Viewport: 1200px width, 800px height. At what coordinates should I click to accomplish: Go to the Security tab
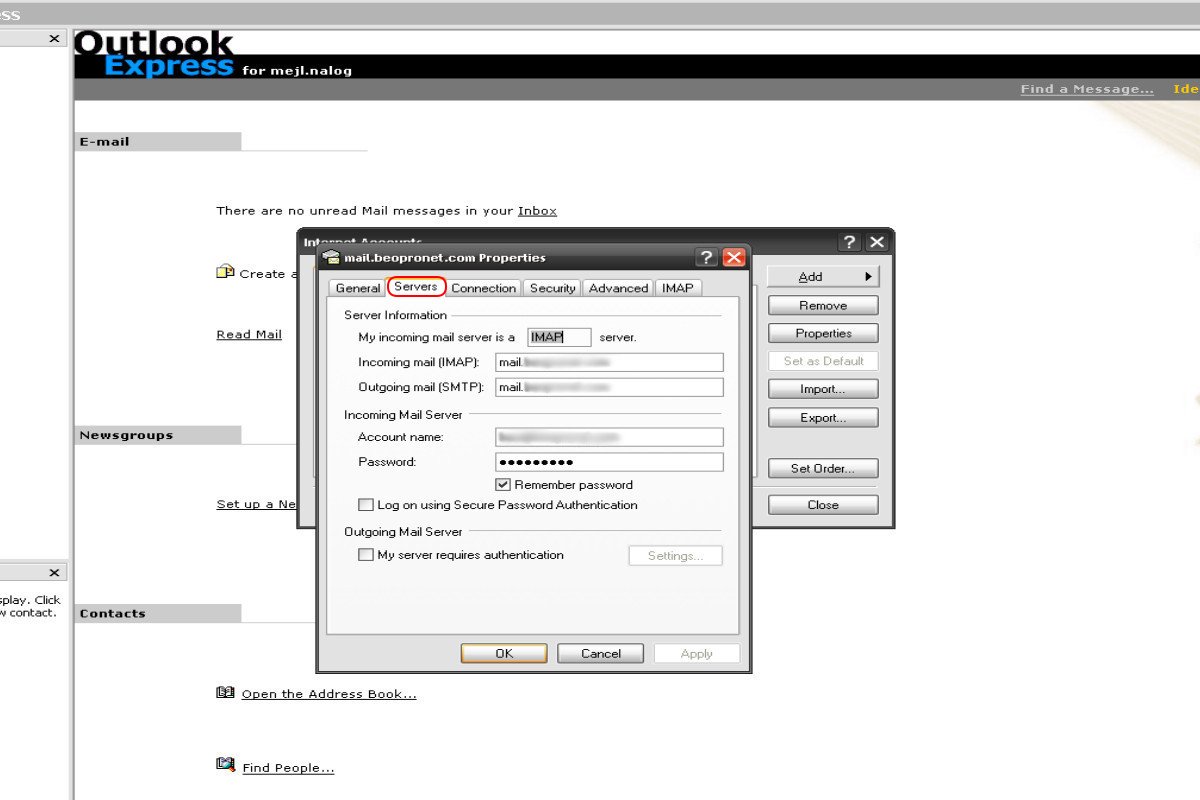point(552,288)
